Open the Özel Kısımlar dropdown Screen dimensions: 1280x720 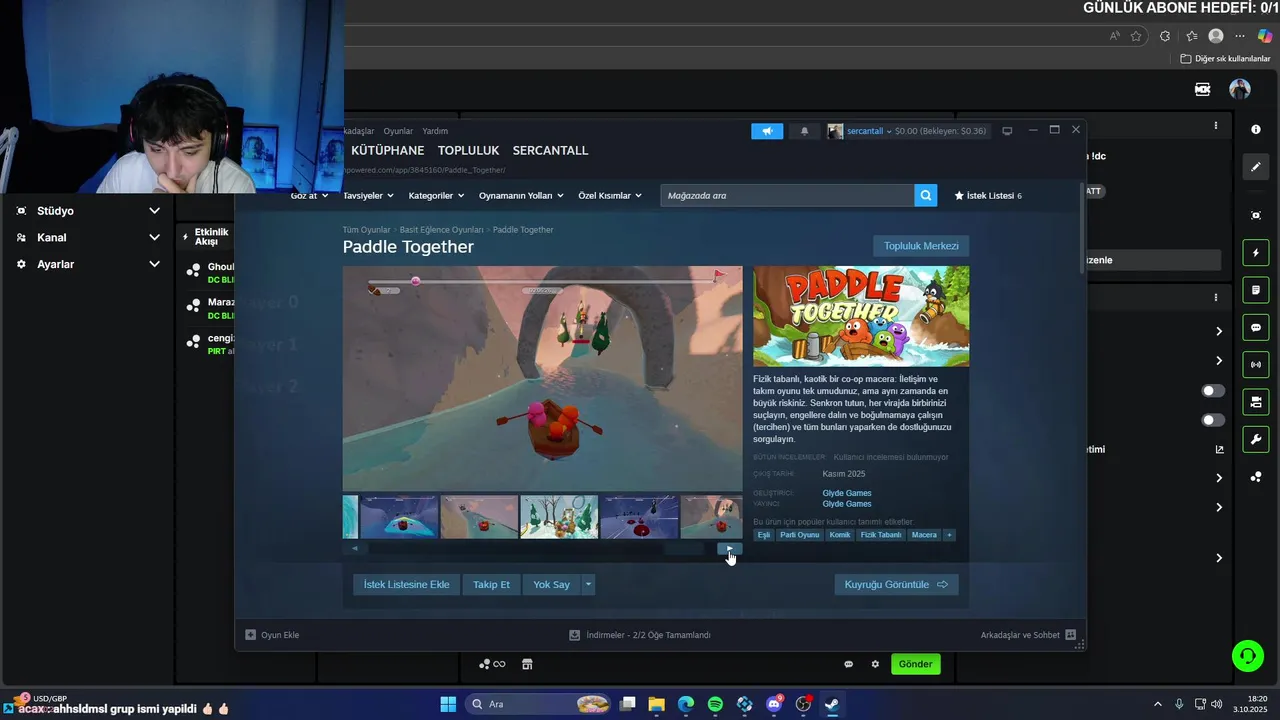[x=610, y=195]
